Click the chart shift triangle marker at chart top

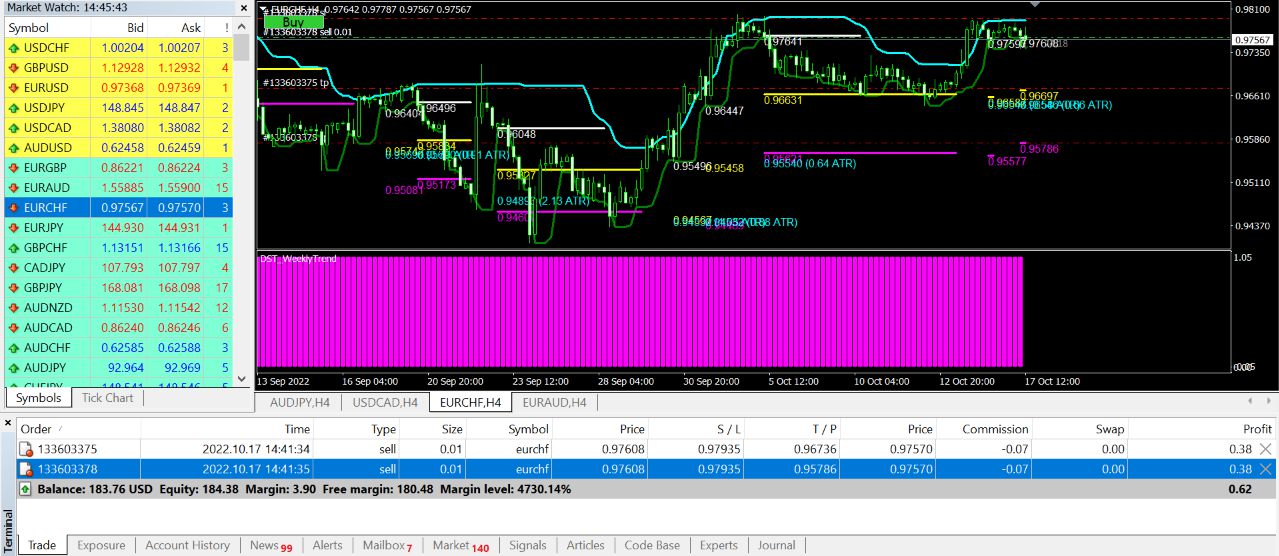(1034, 4)
